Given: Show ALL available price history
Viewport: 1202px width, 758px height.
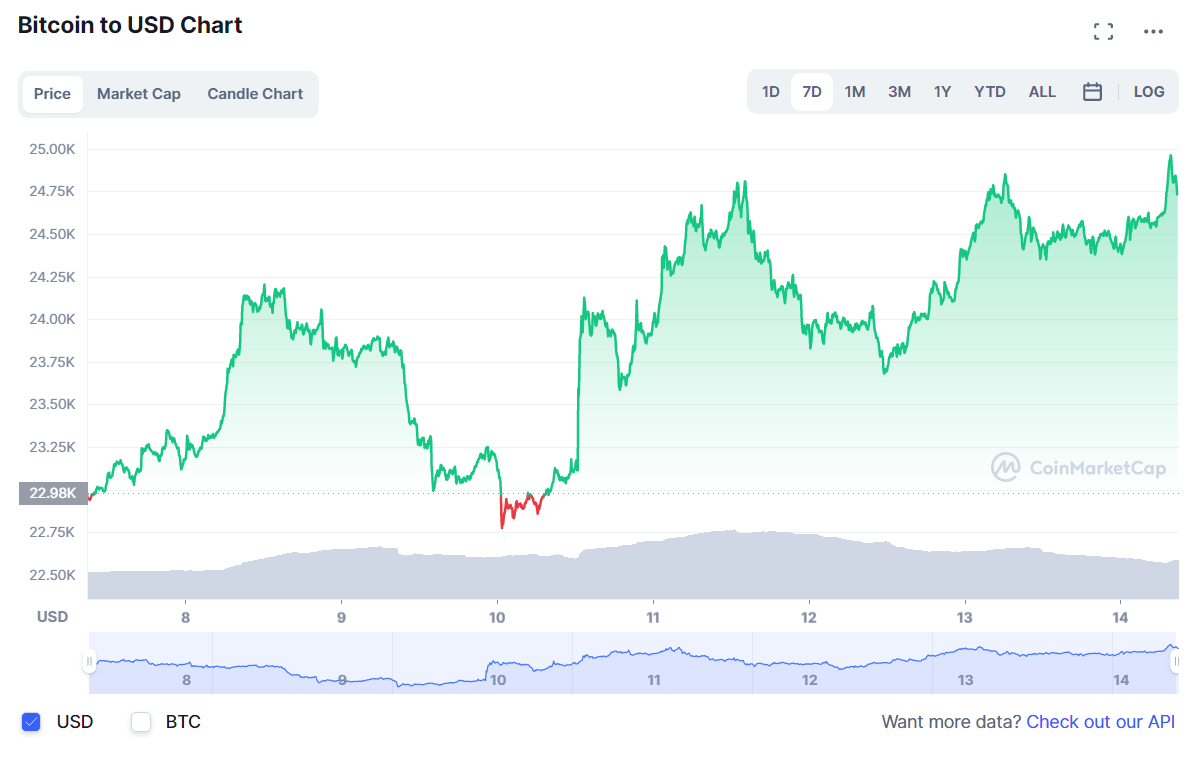Looking at the screenshot, I should [1042, 91].
